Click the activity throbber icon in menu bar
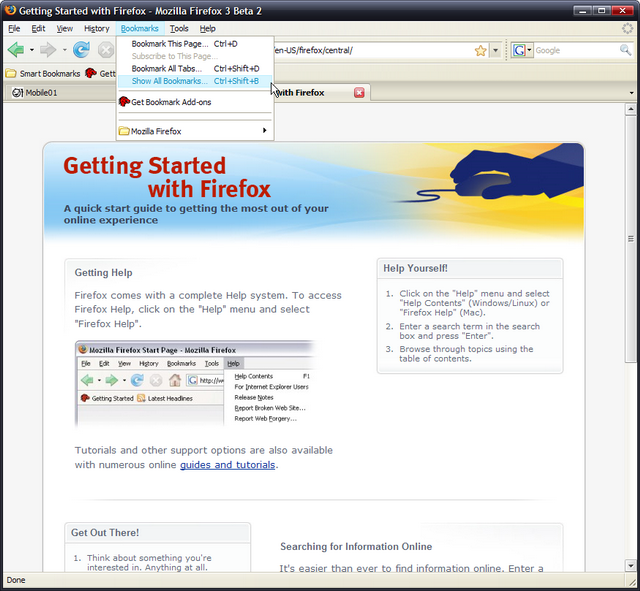640x591 pixels. [x=627, y=28]
